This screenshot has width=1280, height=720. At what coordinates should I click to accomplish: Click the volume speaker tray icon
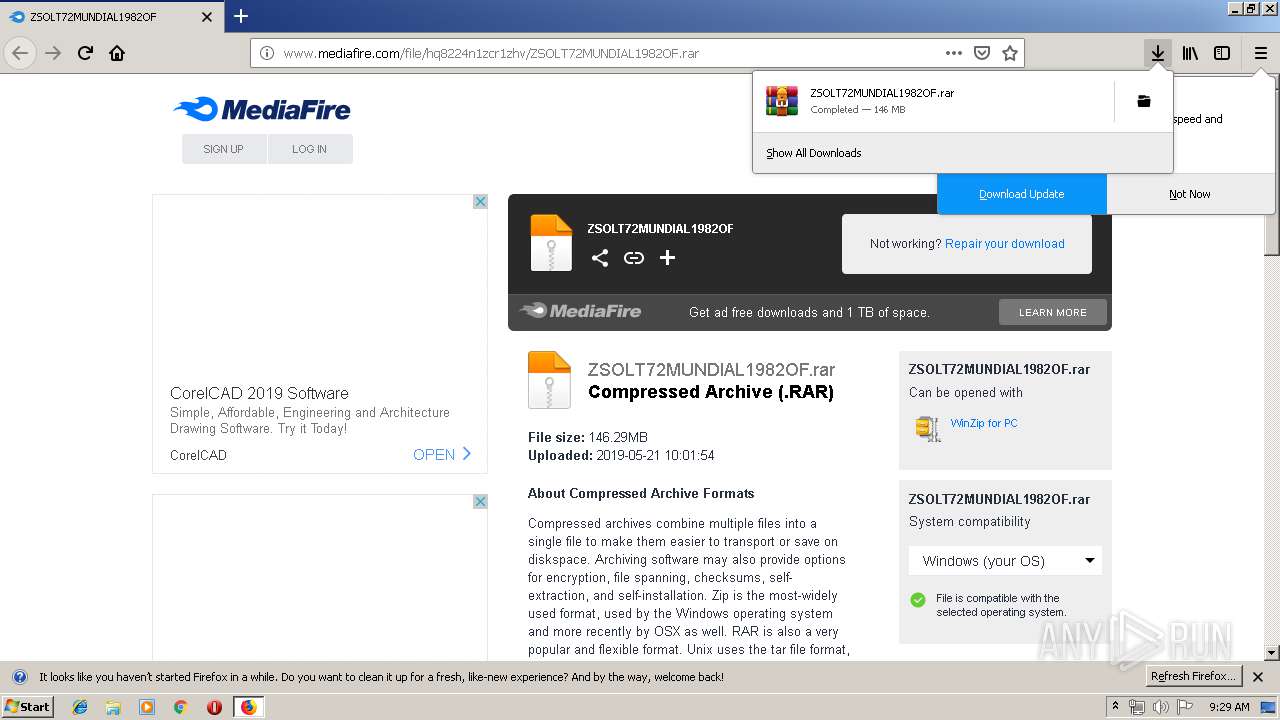pos(1160,707)
